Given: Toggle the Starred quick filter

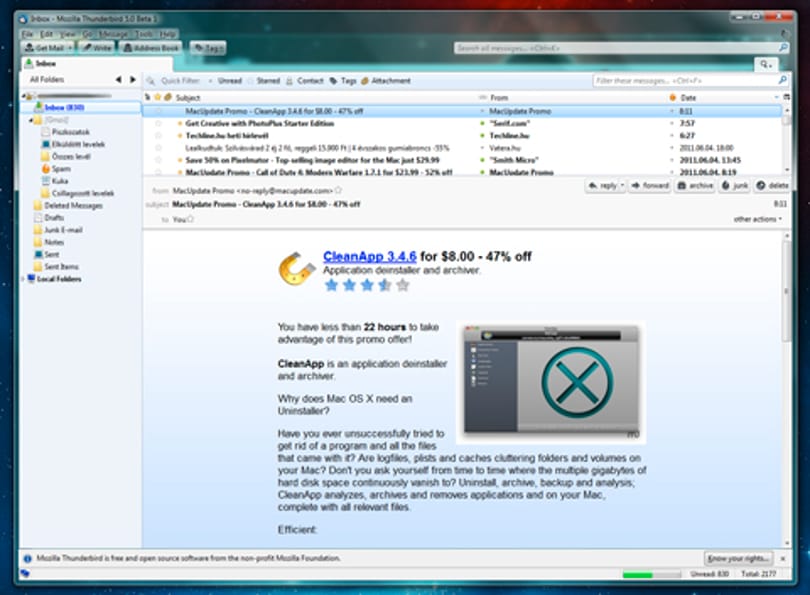Looking at the screenshot, I should [264, 81].
